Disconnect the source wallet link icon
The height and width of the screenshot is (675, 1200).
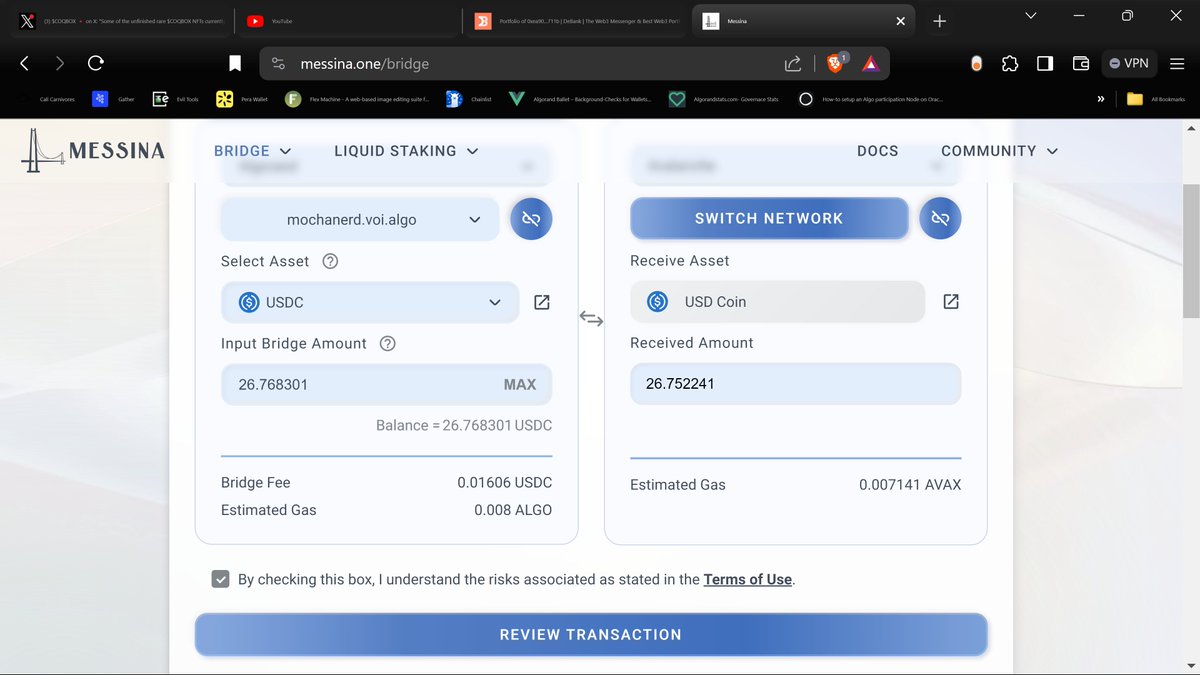[531, 219]
